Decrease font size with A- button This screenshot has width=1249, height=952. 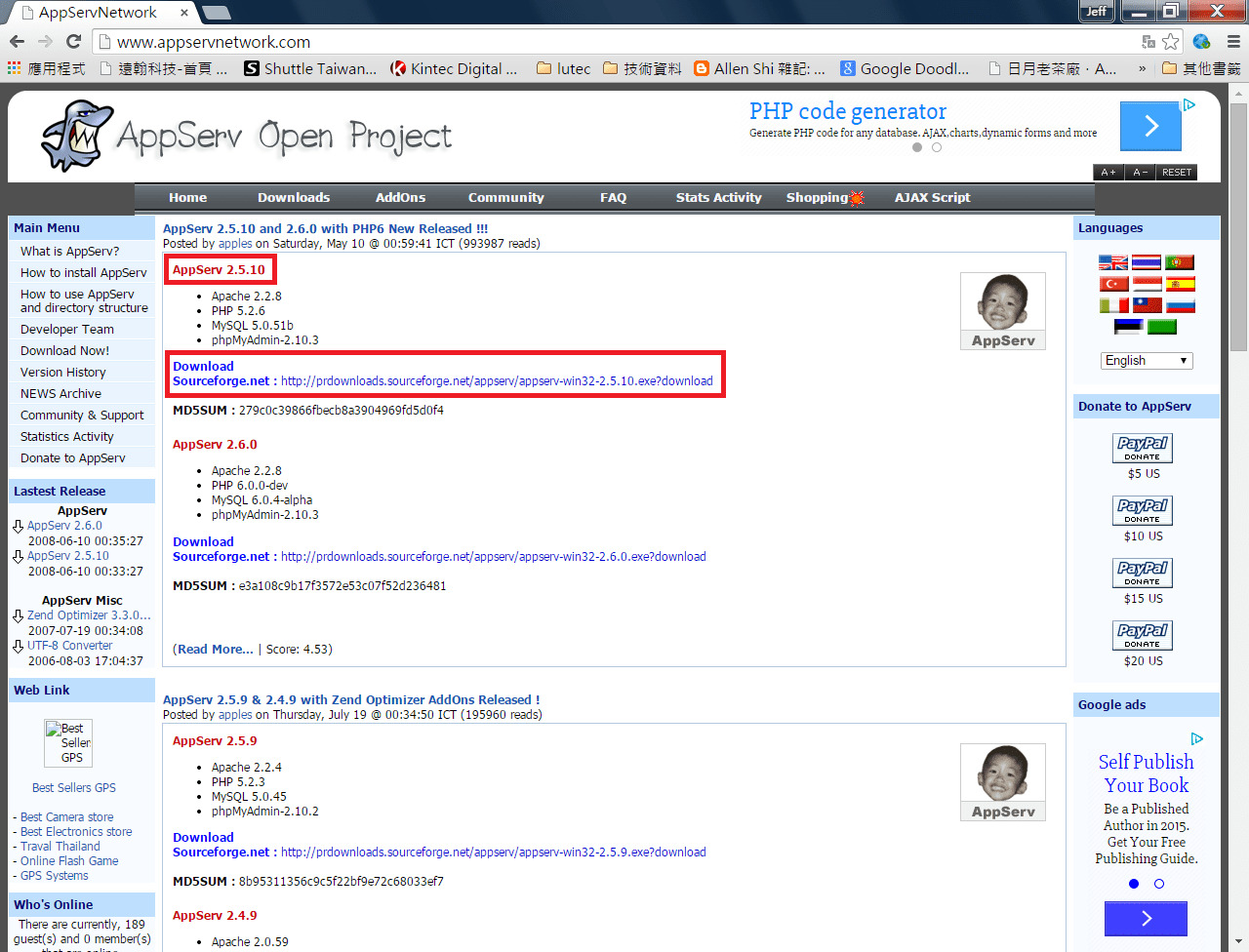point(1139,172)
